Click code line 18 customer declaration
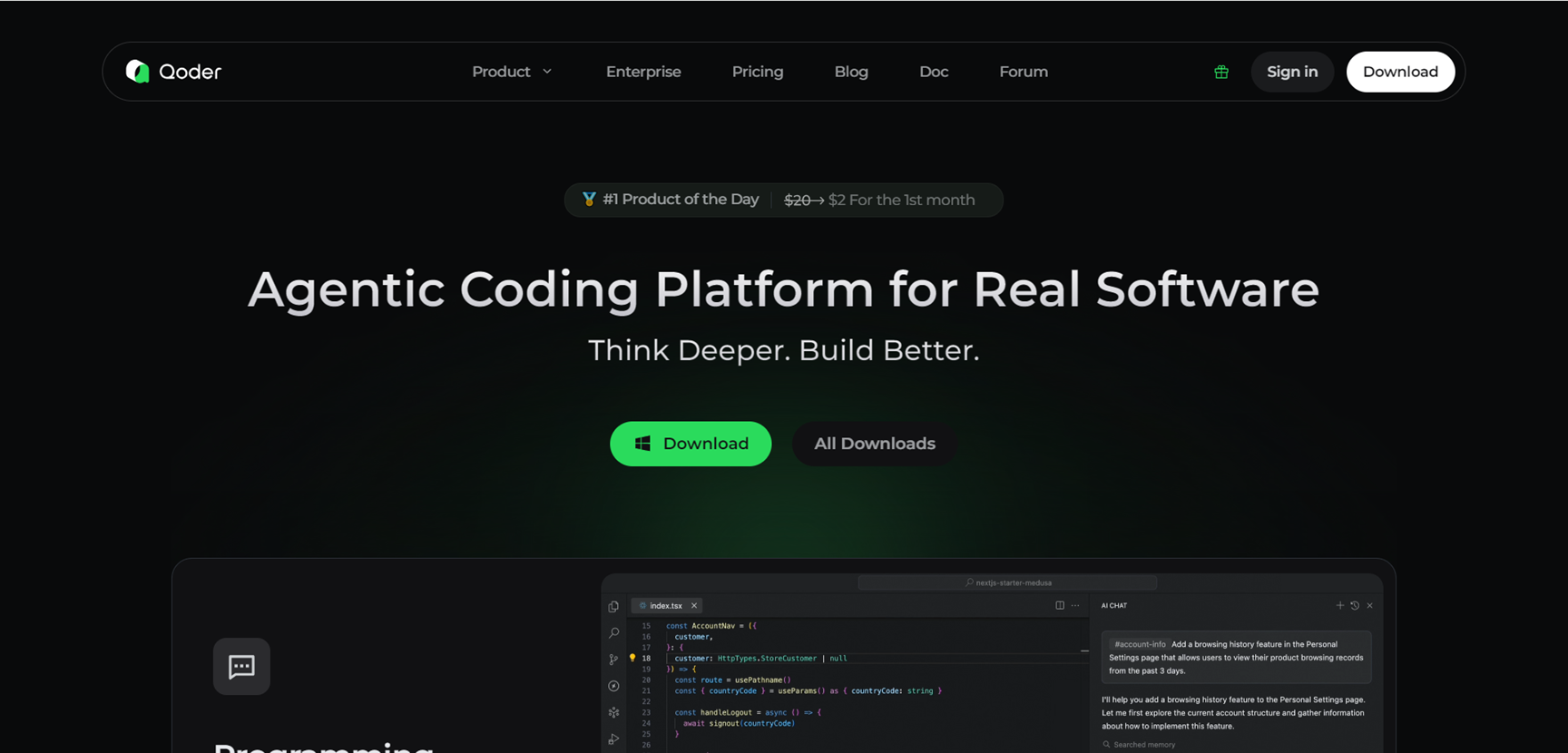The image size is (1568, 753). pyautogui.click(x=760, y=658)
